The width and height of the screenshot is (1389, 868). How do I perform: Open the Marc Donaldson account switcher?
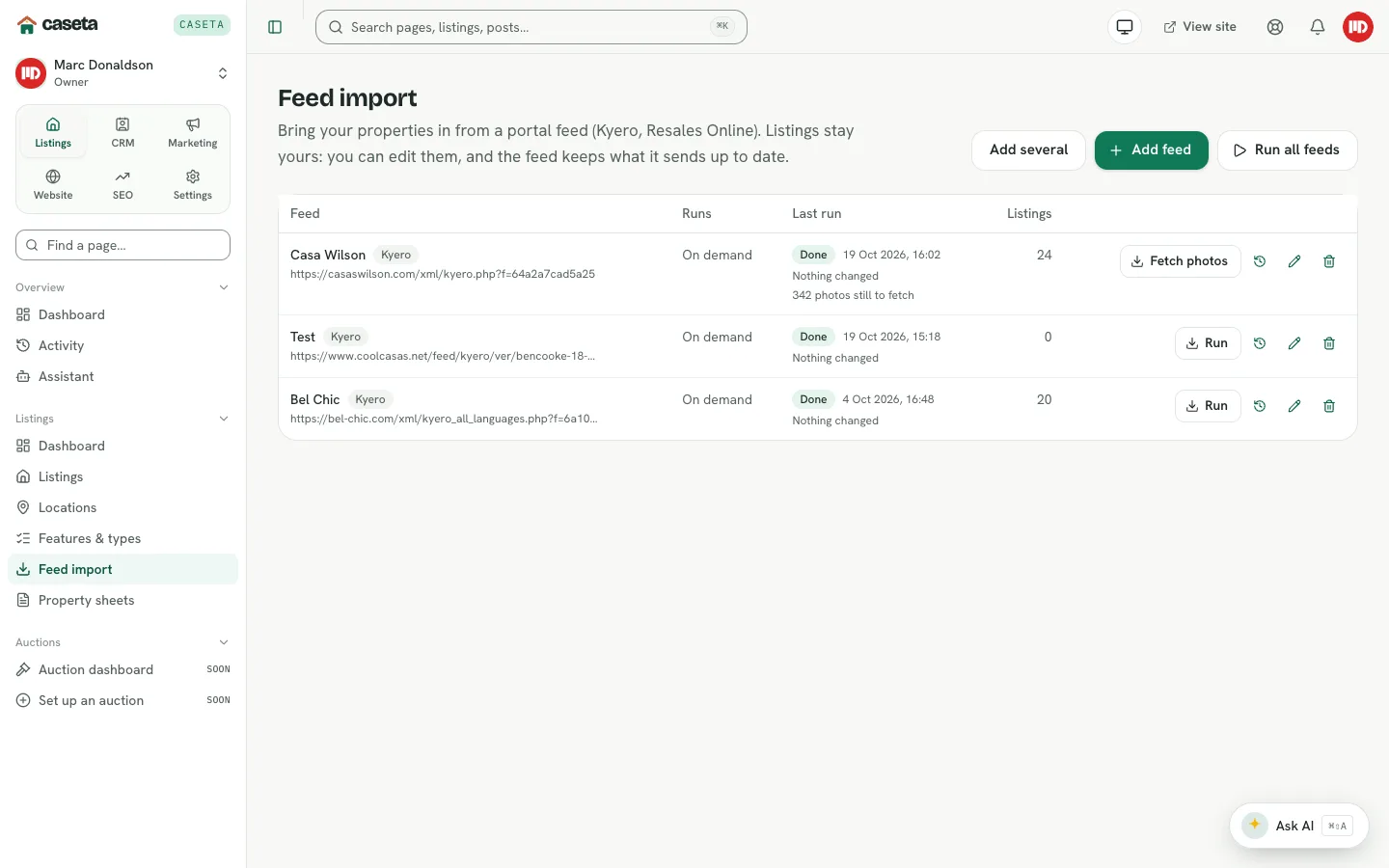[x=123, y=73]
